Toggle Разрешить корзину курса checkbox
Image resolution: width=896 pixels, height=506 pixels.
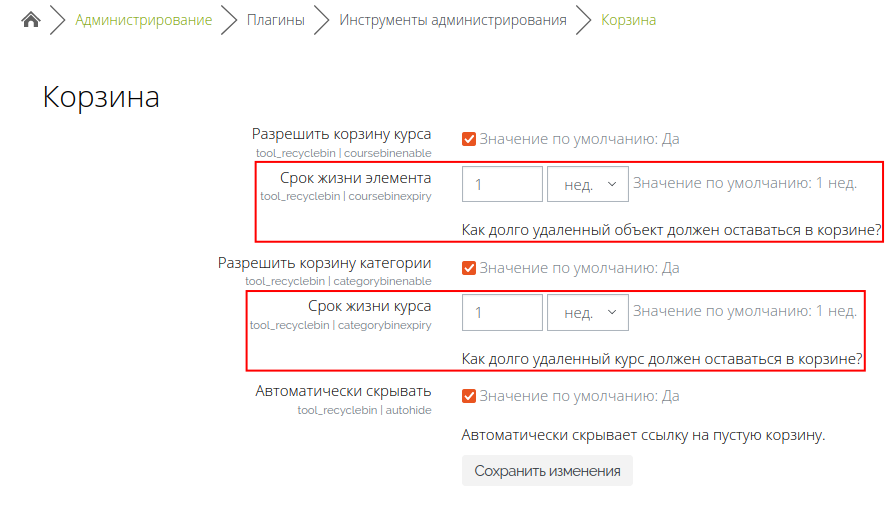click(x=469, y=139)
